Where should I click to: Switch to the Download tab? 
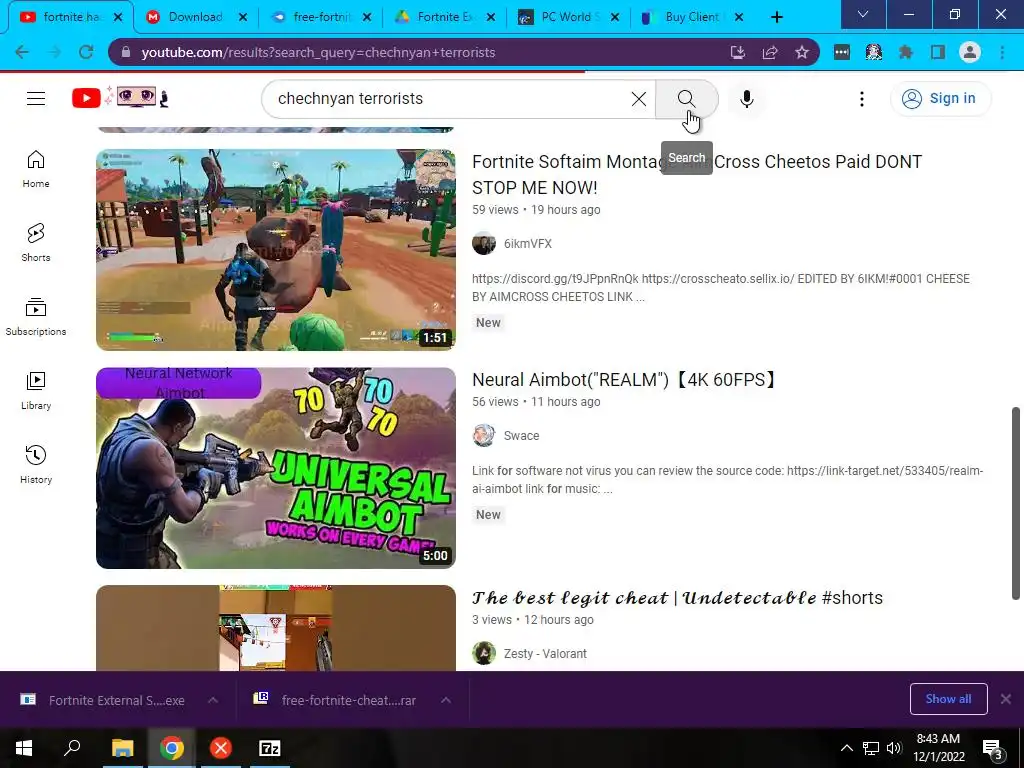click(x=196, y=17)
